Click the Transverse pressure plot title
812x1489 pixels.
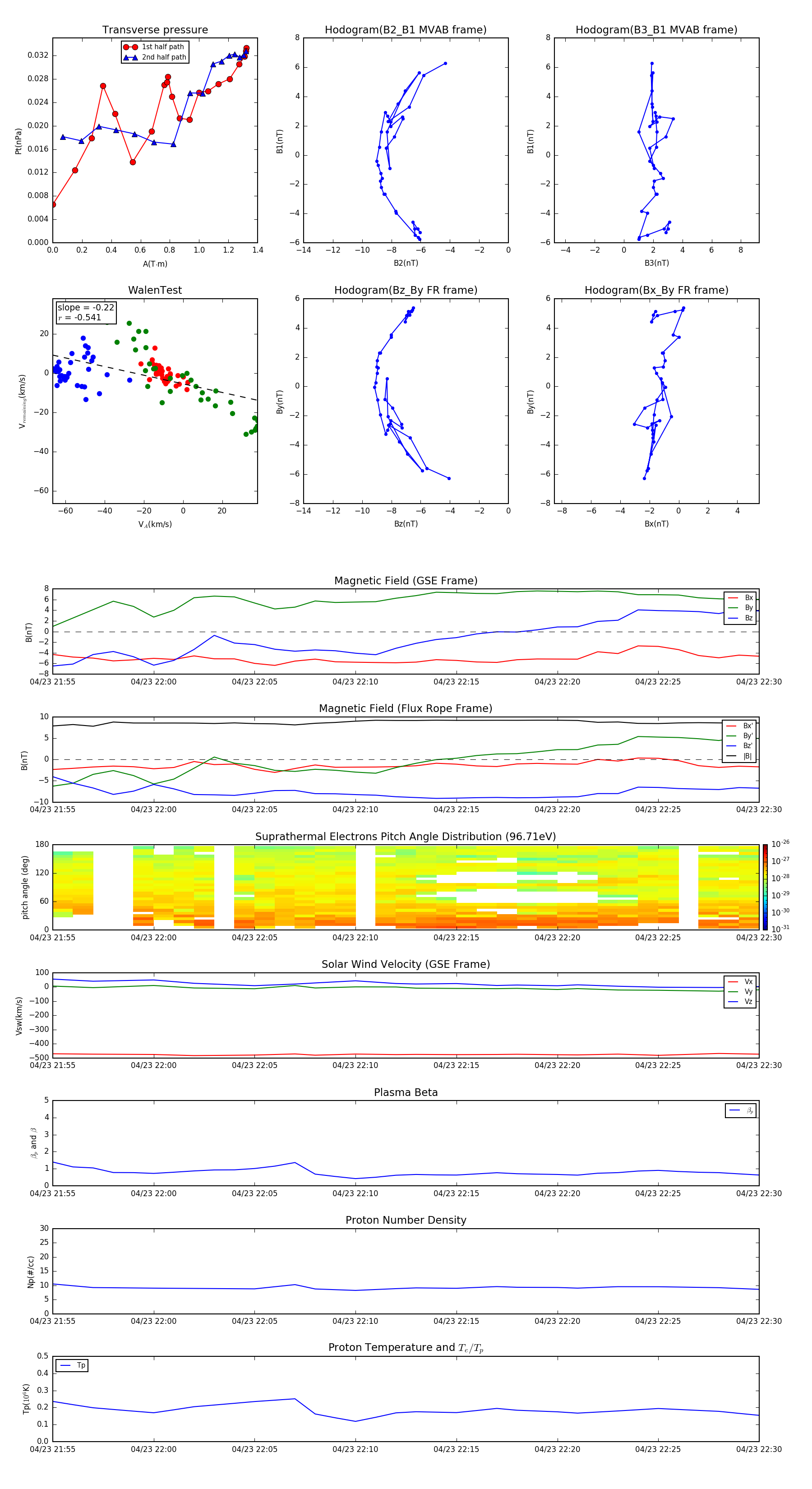click(155, 30)
